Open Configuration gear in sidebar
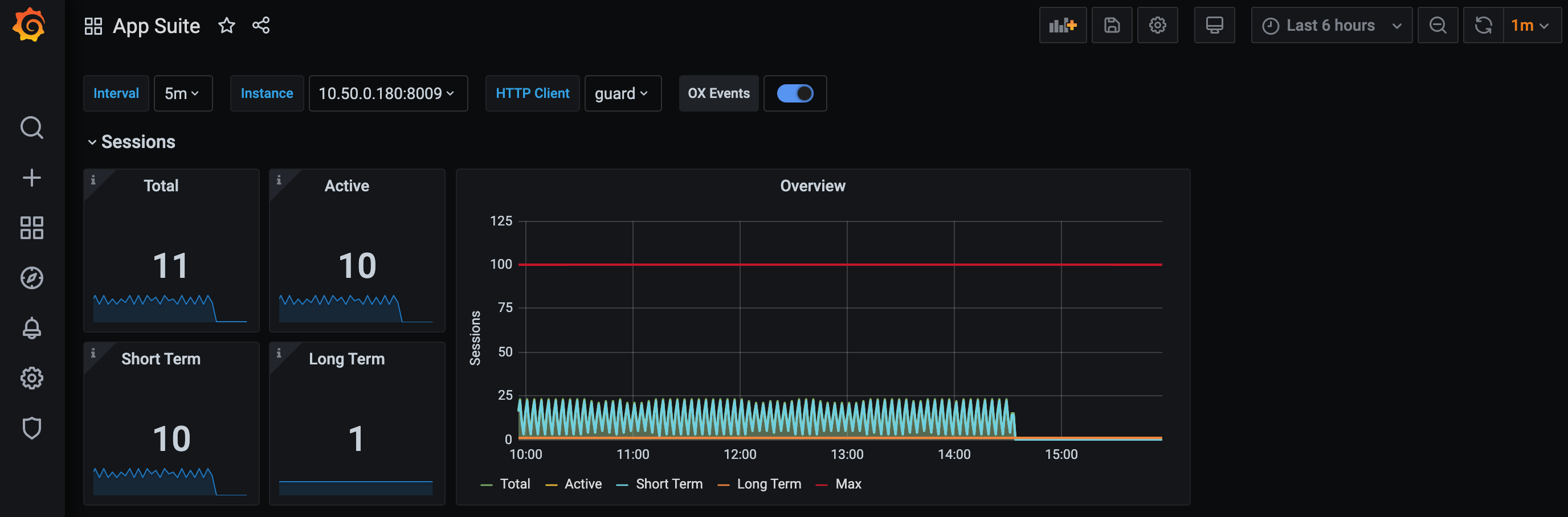1568x517 pixels. coord(32,378)
